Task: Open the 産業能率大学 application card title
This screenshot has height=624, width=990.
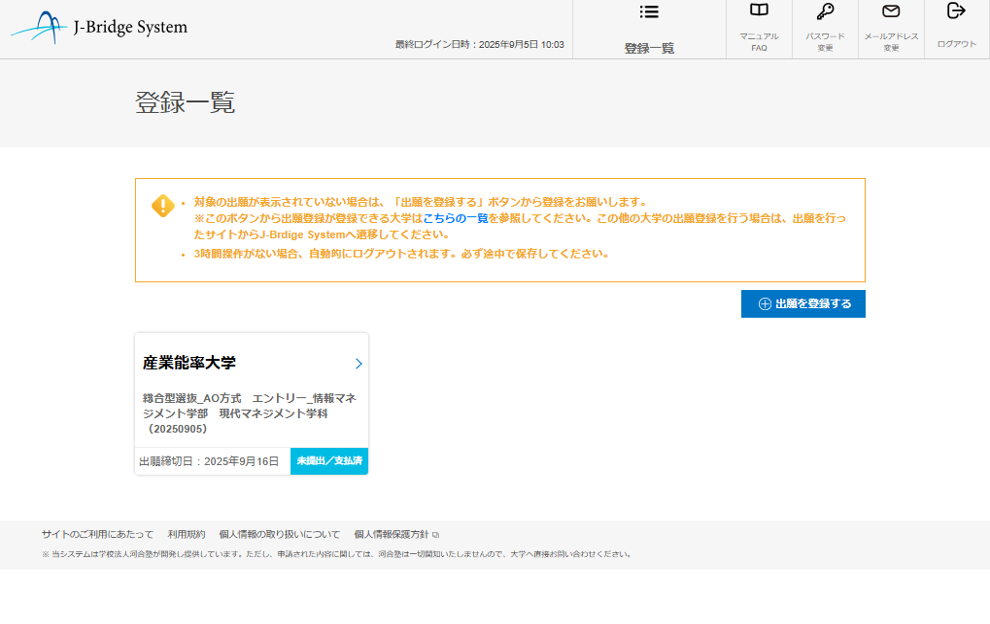Action: click(x=190, y=363)
